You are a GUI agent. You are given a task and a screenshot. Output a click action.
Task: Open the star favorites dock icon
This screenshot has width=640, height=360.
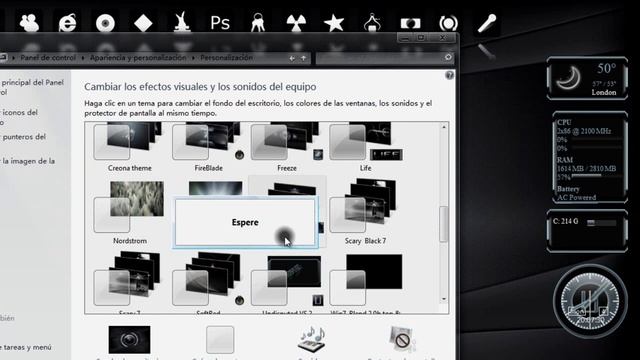(x=334, y=23)
